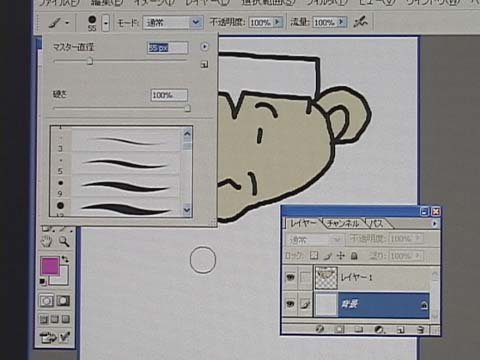Open the モード blending mode dropdown

pyautogui.click(x=173, y=22)
